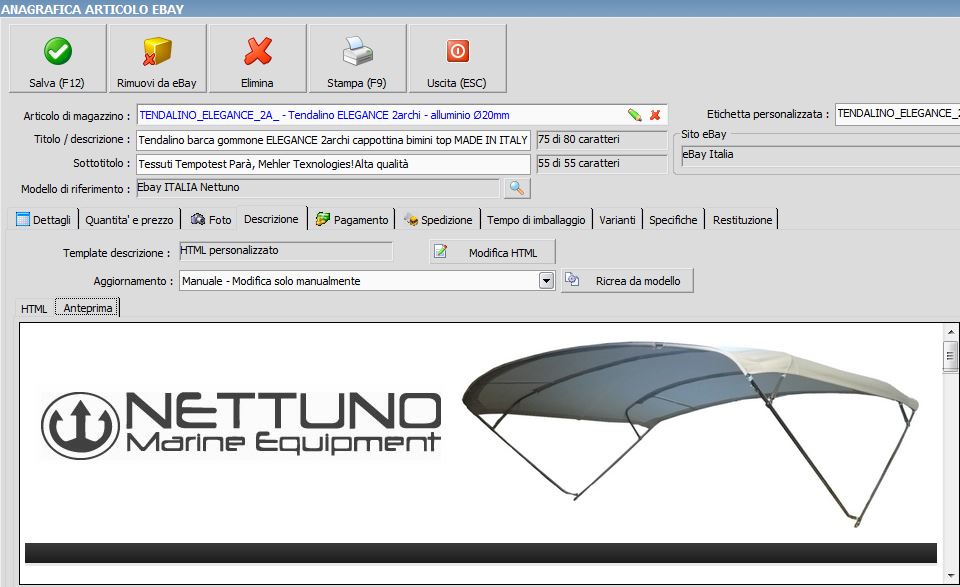Open the Varianti tab
960x587 pixels.
(617, 219)
